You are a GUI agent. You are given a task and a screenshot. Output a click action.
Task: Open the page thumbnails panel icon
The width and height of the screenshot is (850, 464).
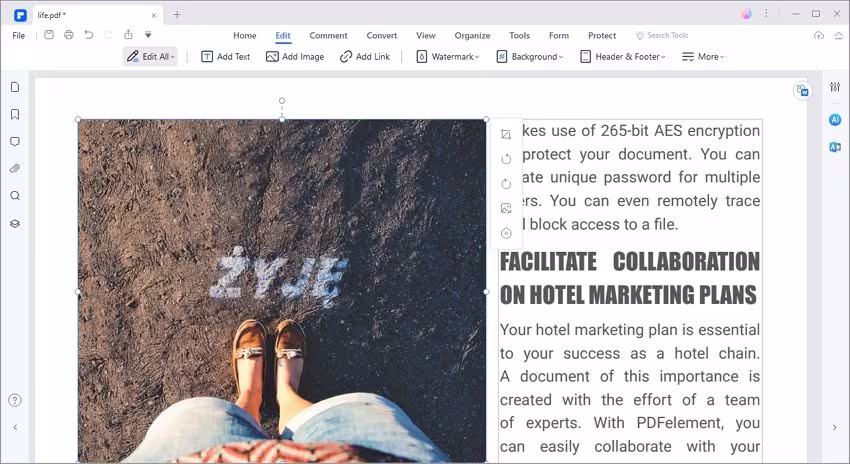coord(15,87)
